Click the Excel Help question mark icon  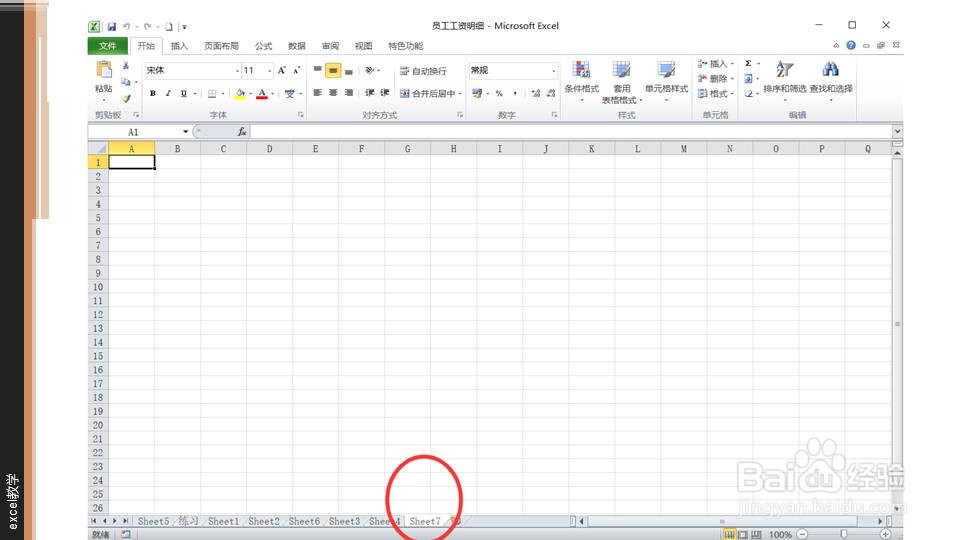851,45
